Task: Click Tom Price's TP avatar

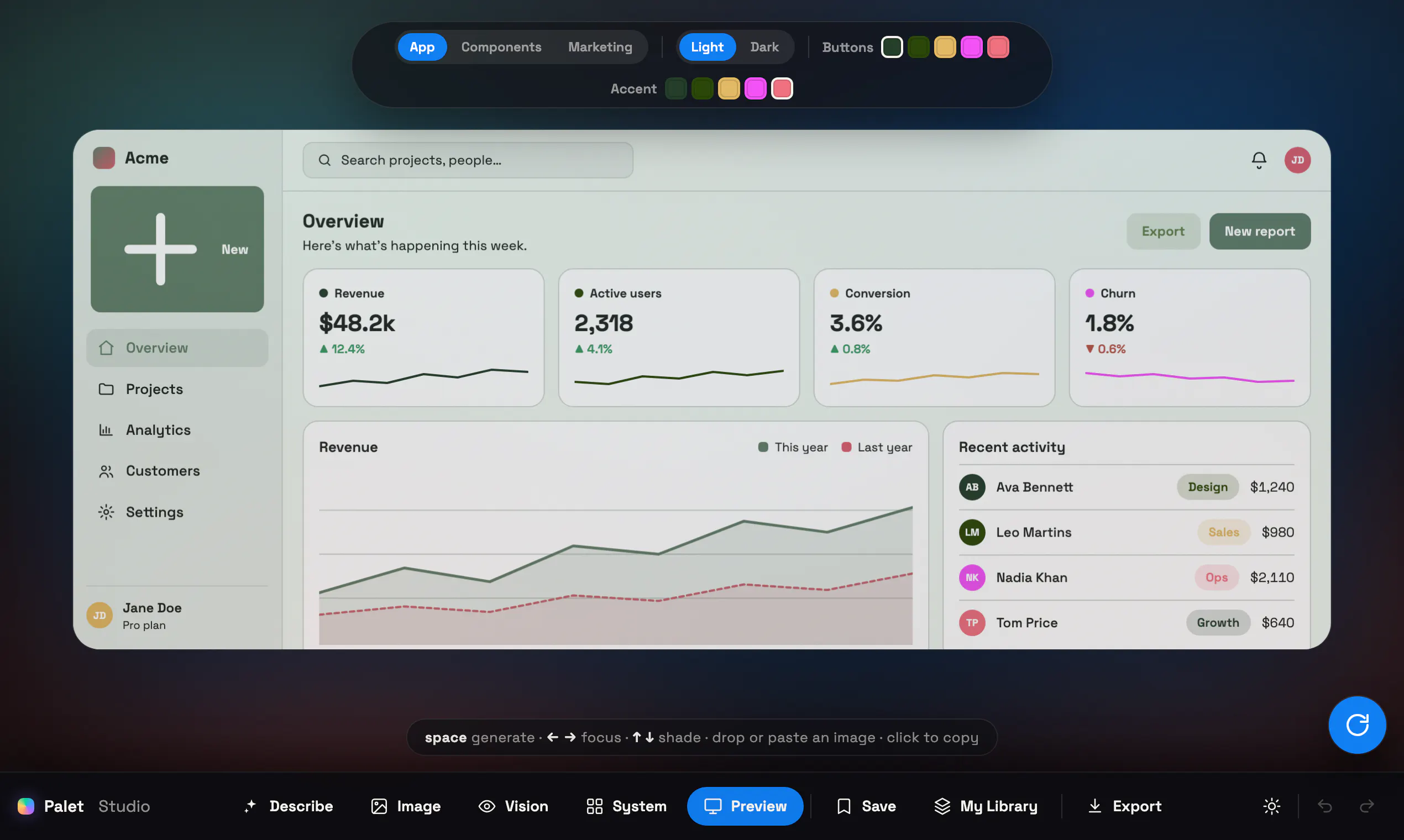Action: [x=972, y=623]
